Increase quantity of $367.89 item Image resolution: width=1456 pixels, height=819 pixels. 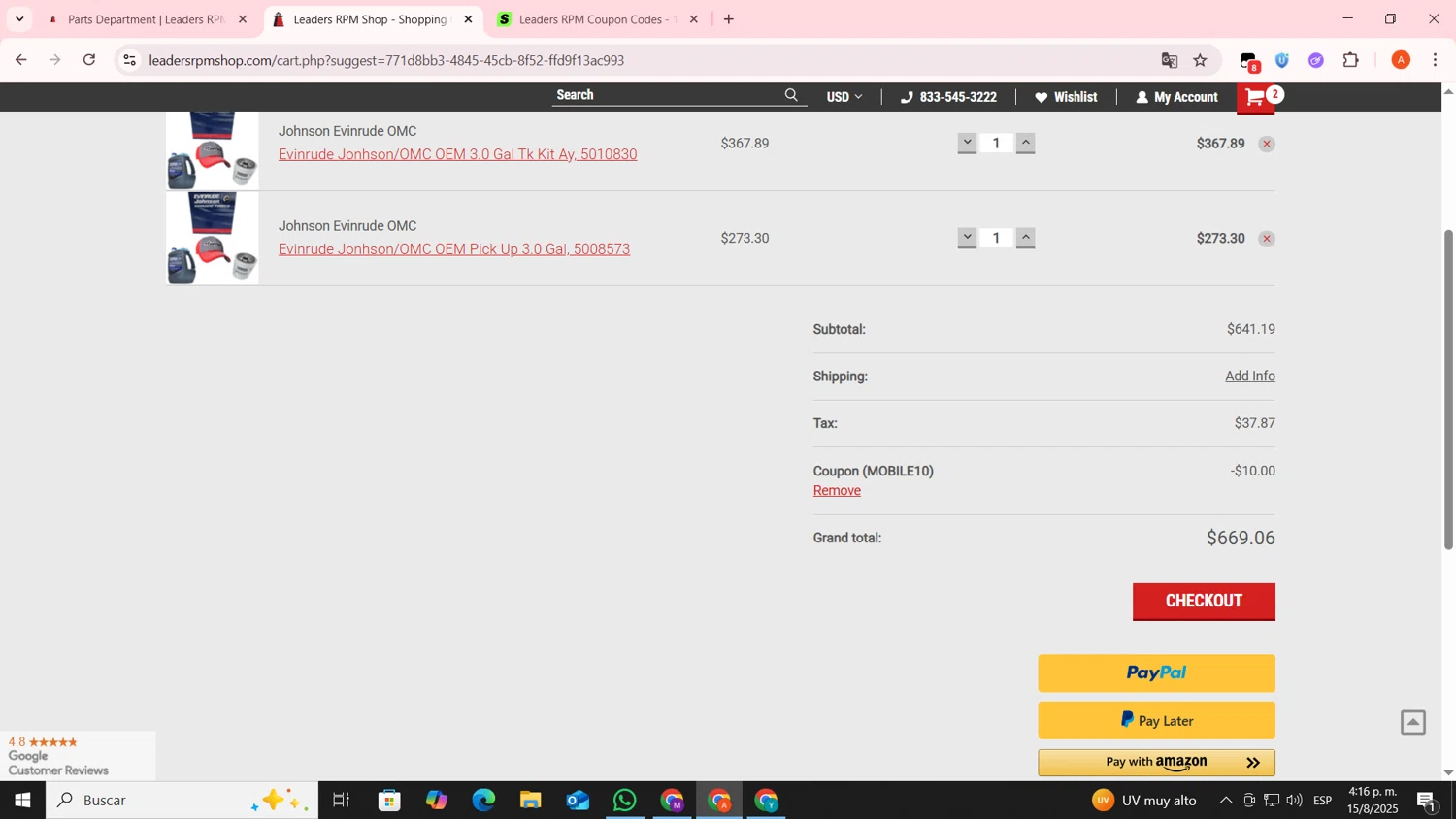[x=1025, y=143]
